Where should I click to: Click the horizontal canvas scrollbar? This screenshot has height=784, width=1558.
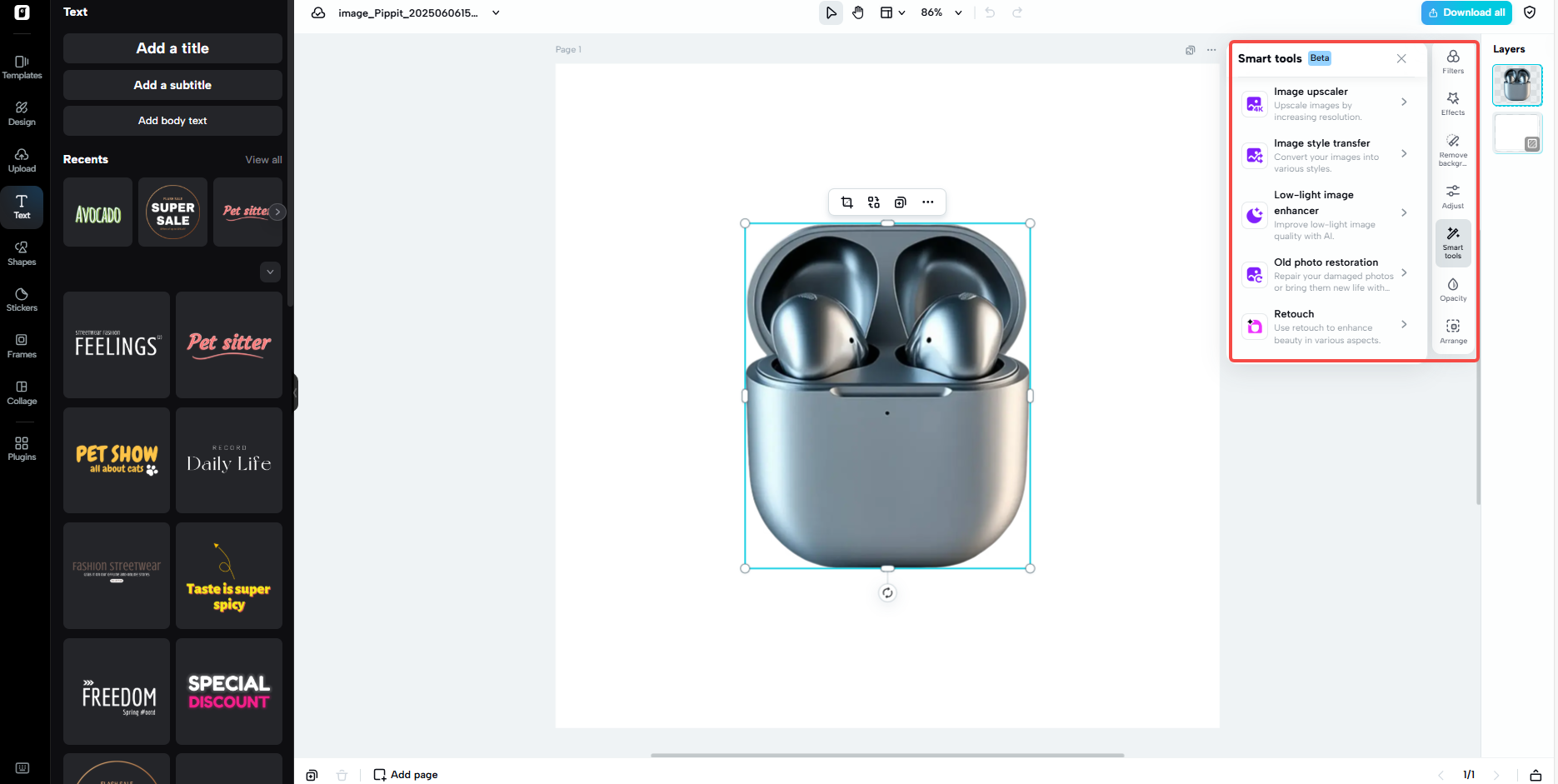(x=887, y=756)
